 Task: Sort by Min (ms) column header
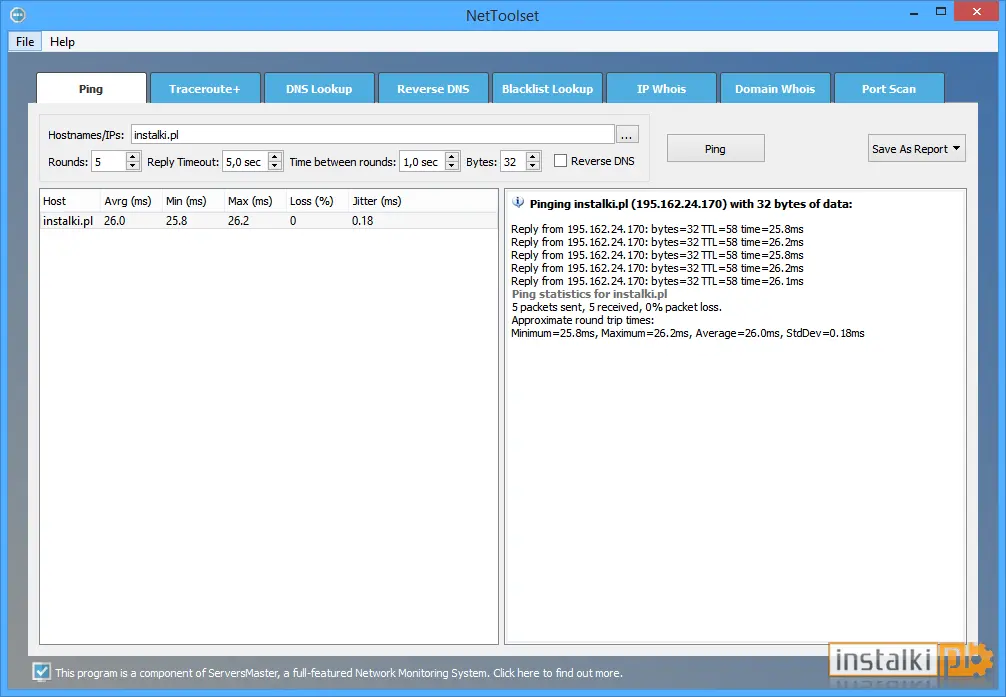(x=192, y=201)
